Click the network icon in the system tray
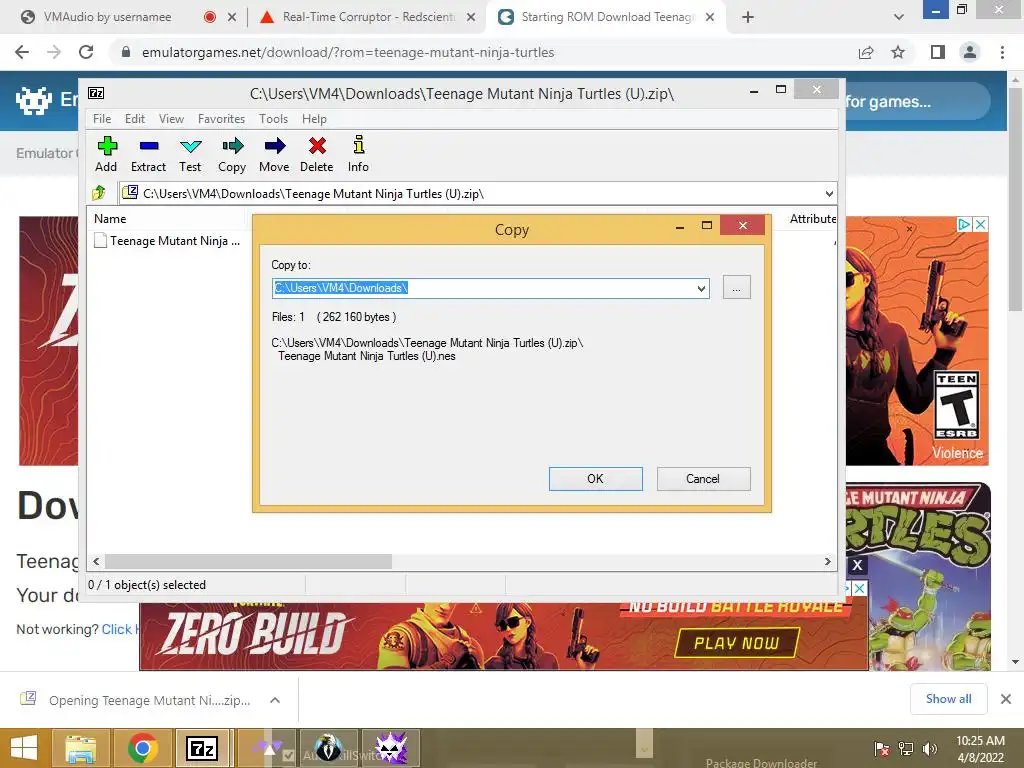Screen dimensions: 1024x768 (906, 749)
